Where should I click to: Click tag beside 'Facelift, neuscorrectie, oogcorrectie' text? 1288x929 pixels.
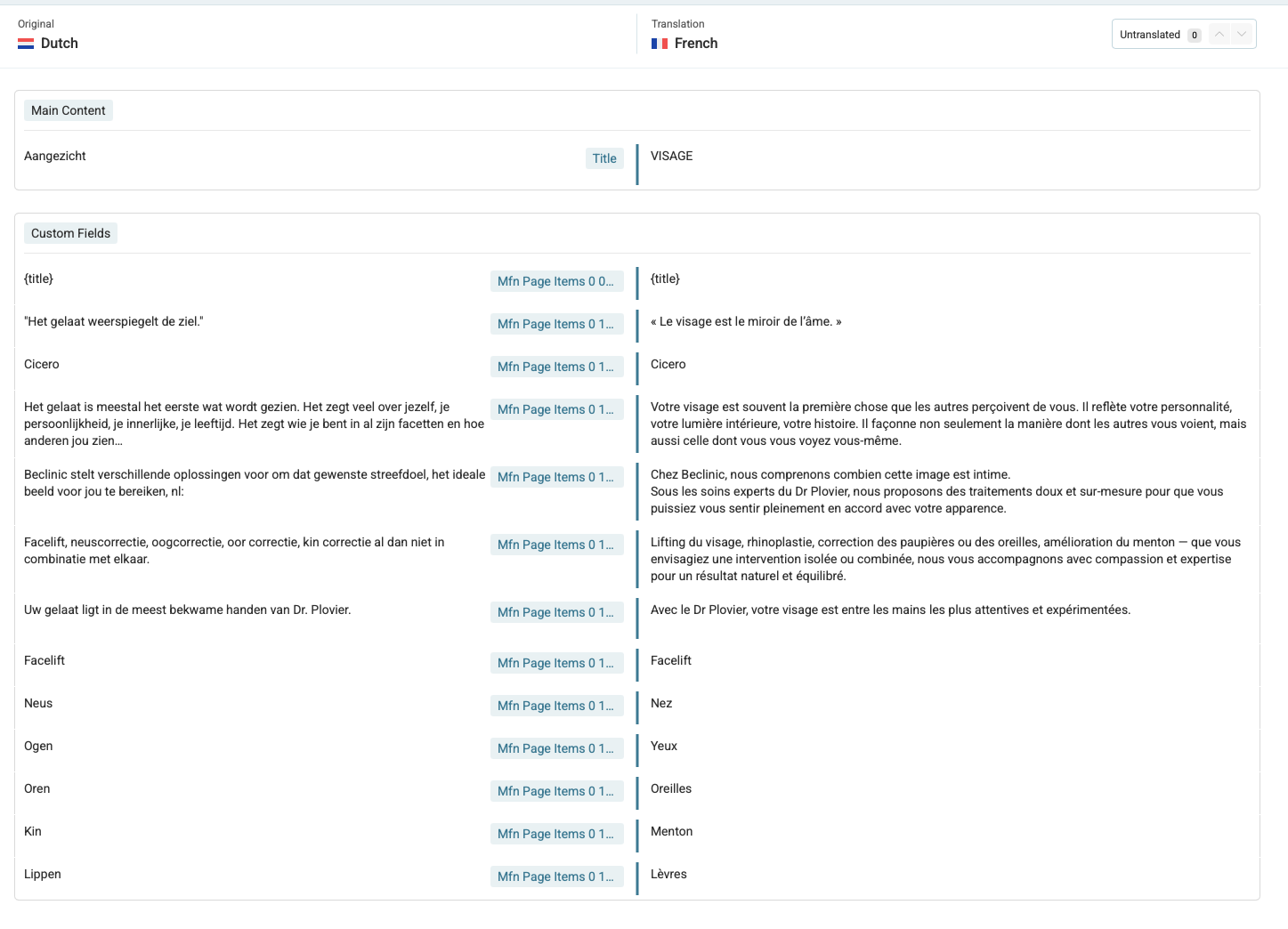(557, 545)
